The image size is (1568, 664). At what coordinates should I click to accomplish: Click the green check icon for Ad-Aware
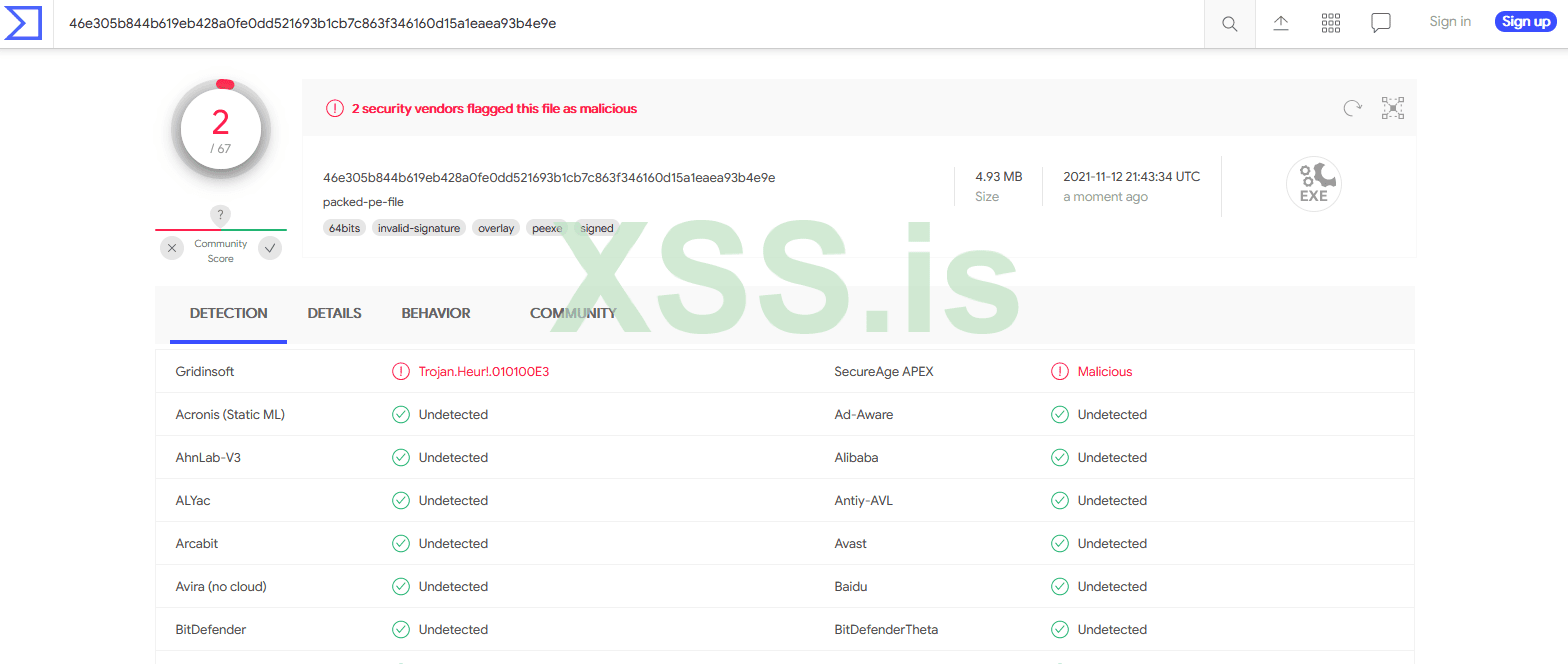1060,414
